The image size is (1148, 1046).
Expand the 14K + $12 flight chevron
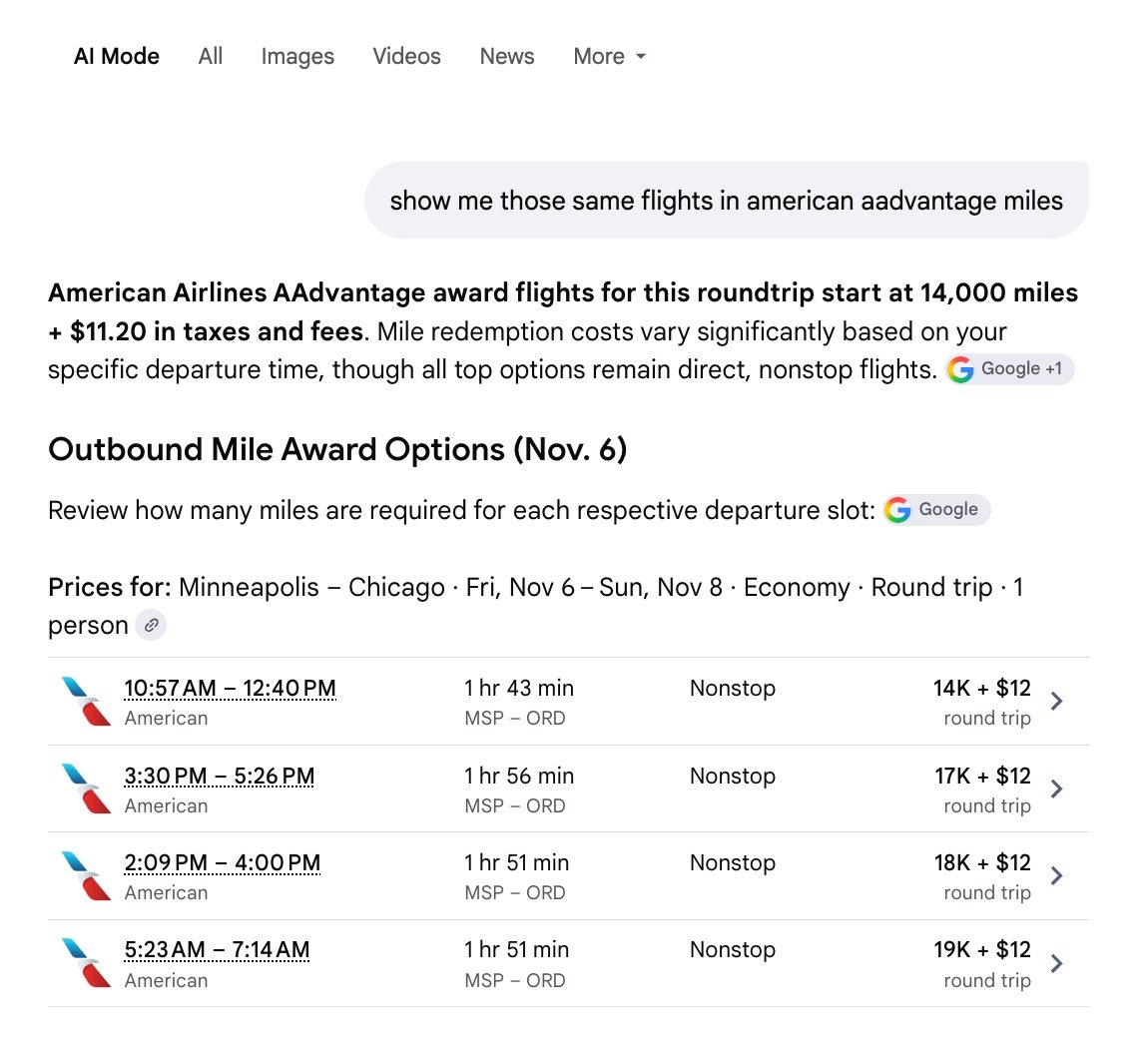click(x=1056, y=702)
